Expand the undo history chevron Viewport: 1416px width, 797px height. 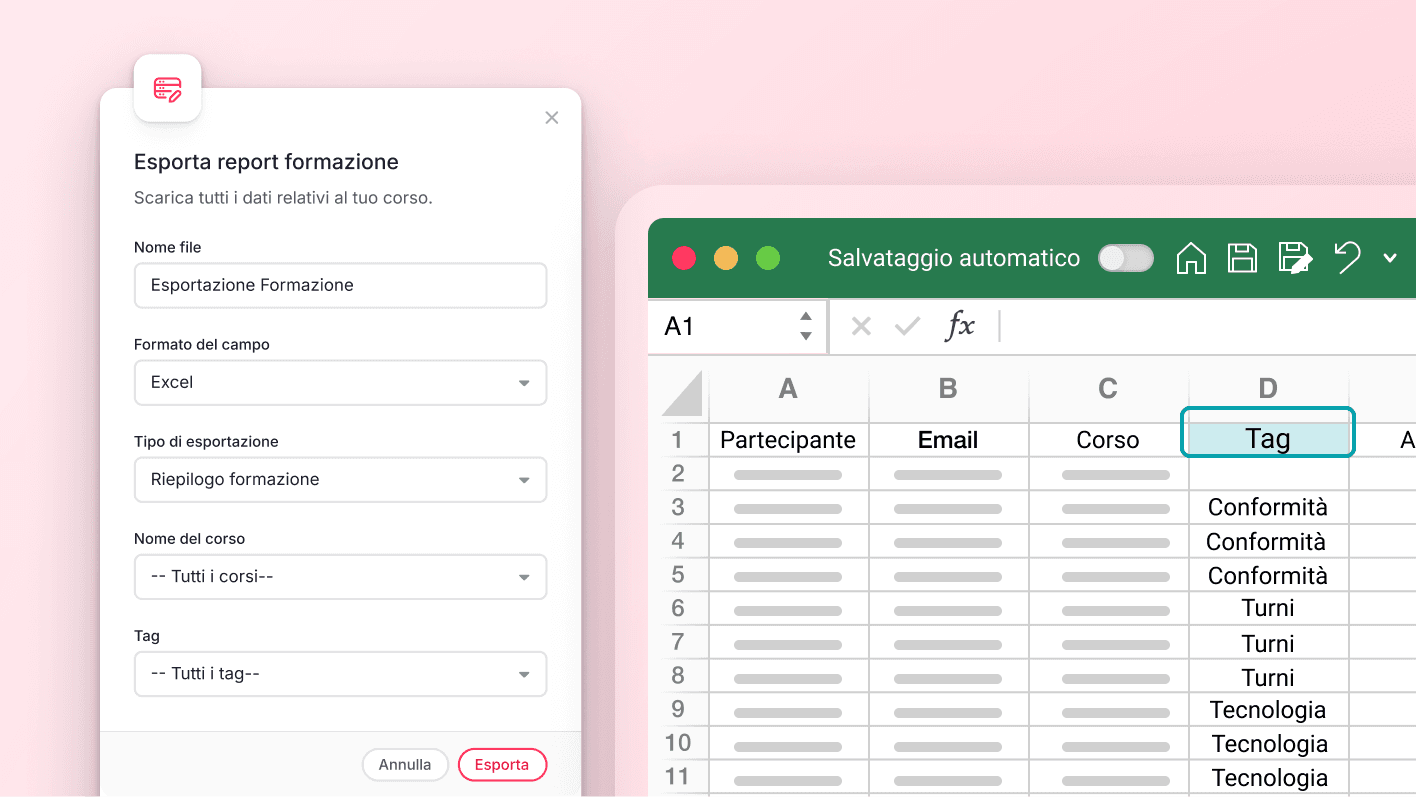point(1390,258)
